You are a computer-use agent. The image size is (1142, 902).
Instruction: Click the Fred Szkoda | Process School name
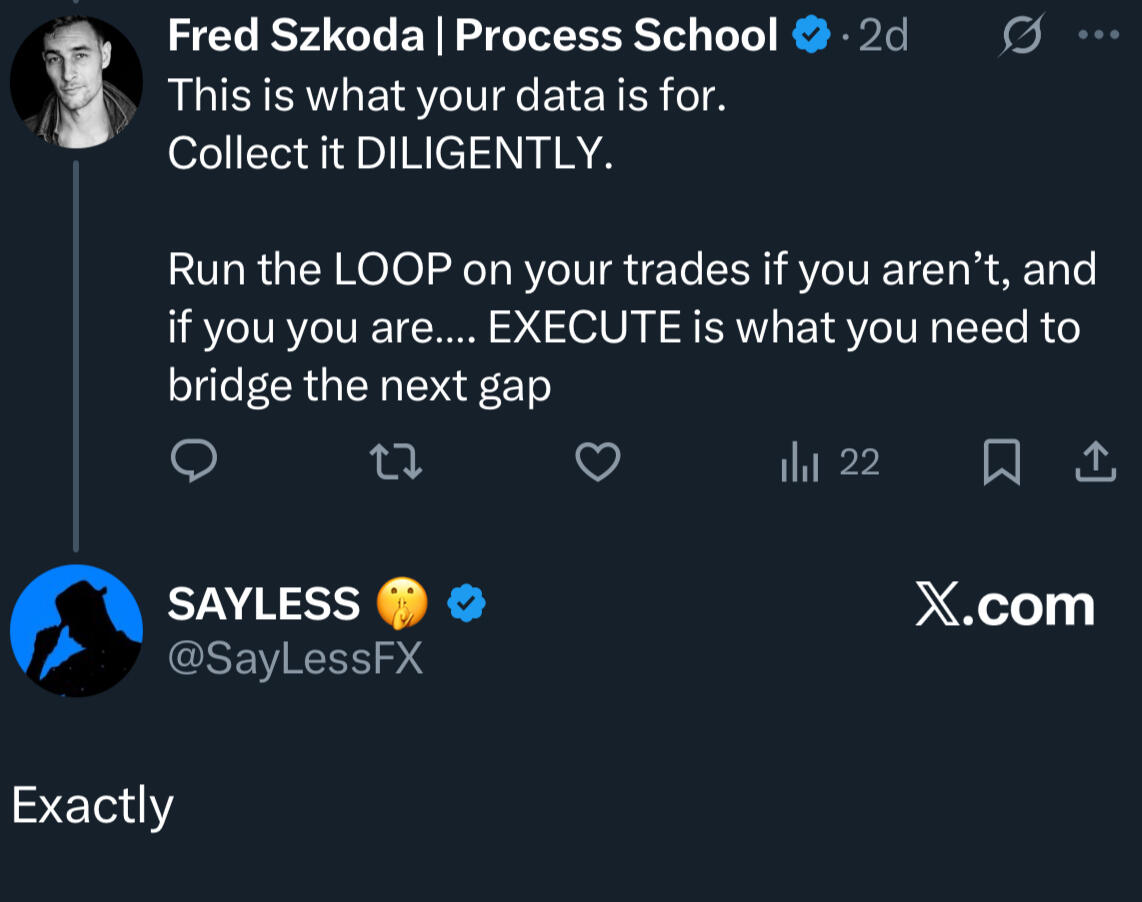[472, 37]
